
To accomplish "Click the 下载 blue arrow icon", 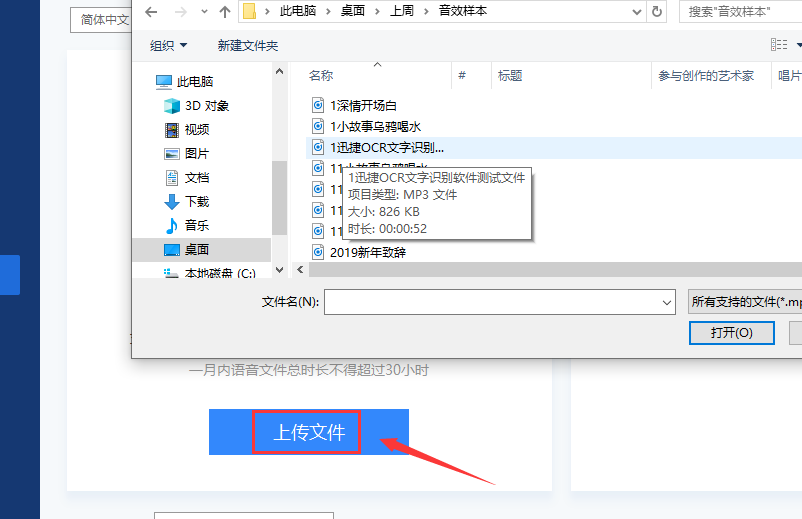I will 172,202.
